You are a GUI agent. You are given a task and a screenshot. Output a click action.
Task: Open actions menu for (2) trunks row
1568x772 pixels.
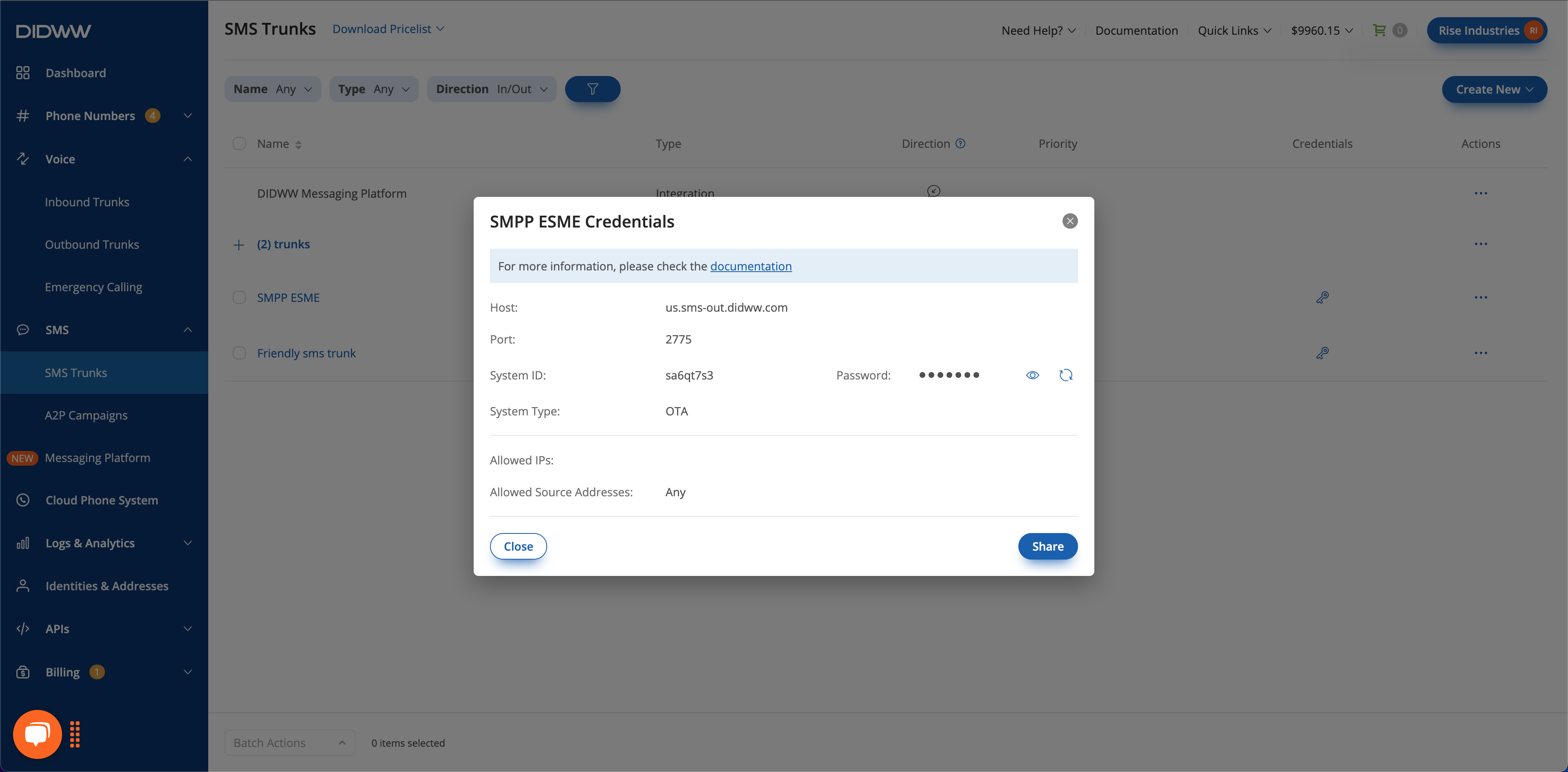coord(1480,244)
